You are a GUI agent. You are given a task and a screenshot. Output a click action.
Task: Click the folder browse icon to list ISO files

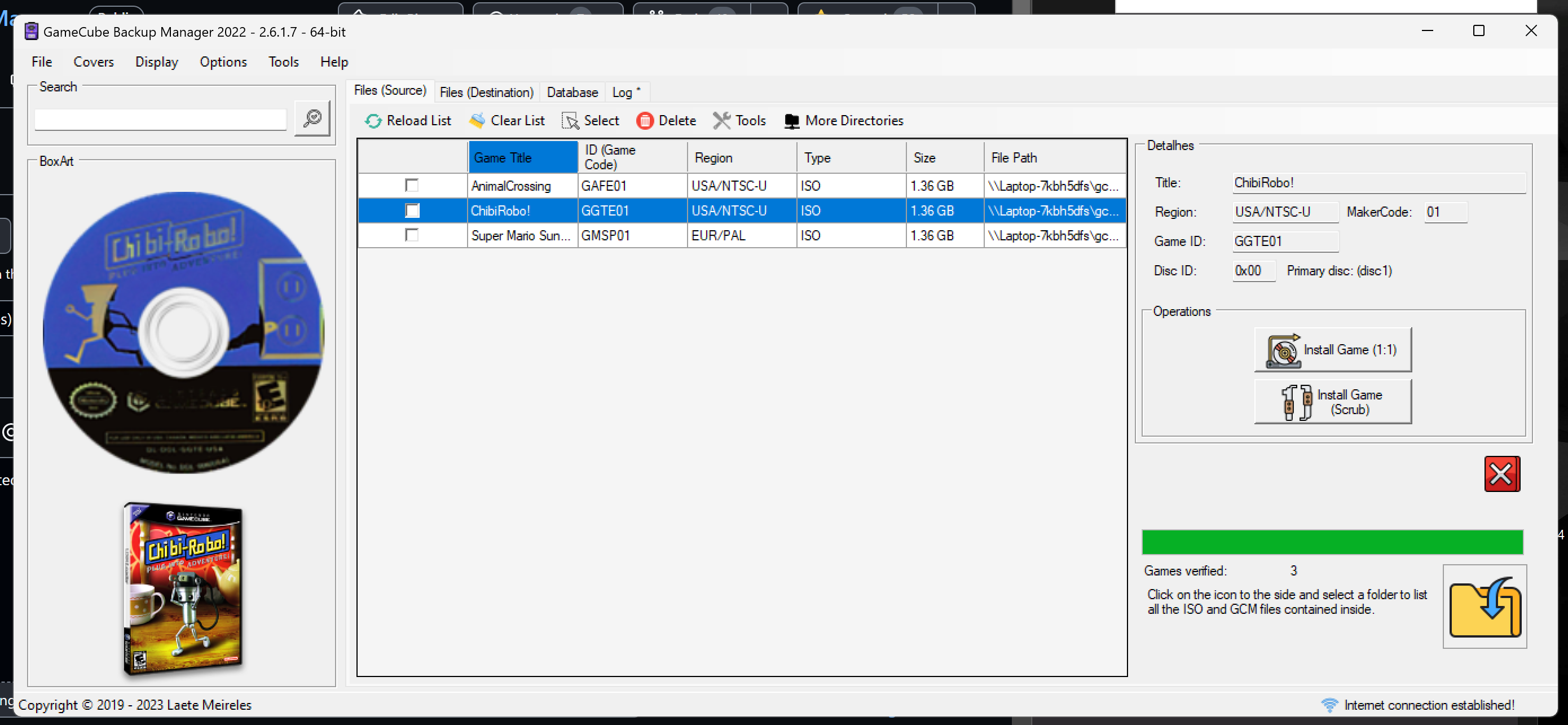pyautogui.click(x=1485, y=606)
